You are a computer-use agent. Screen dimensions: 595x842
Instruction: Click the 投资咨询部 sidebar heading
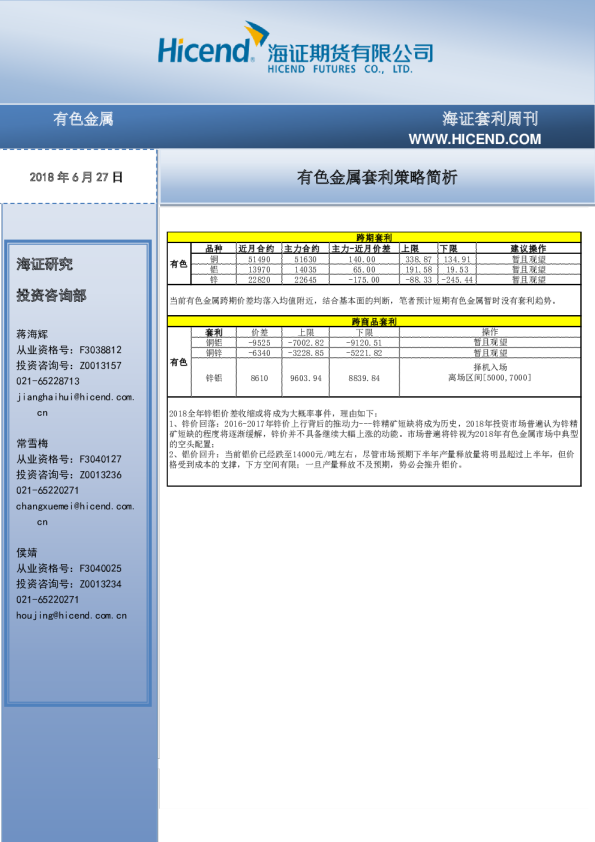click(51, 295)
